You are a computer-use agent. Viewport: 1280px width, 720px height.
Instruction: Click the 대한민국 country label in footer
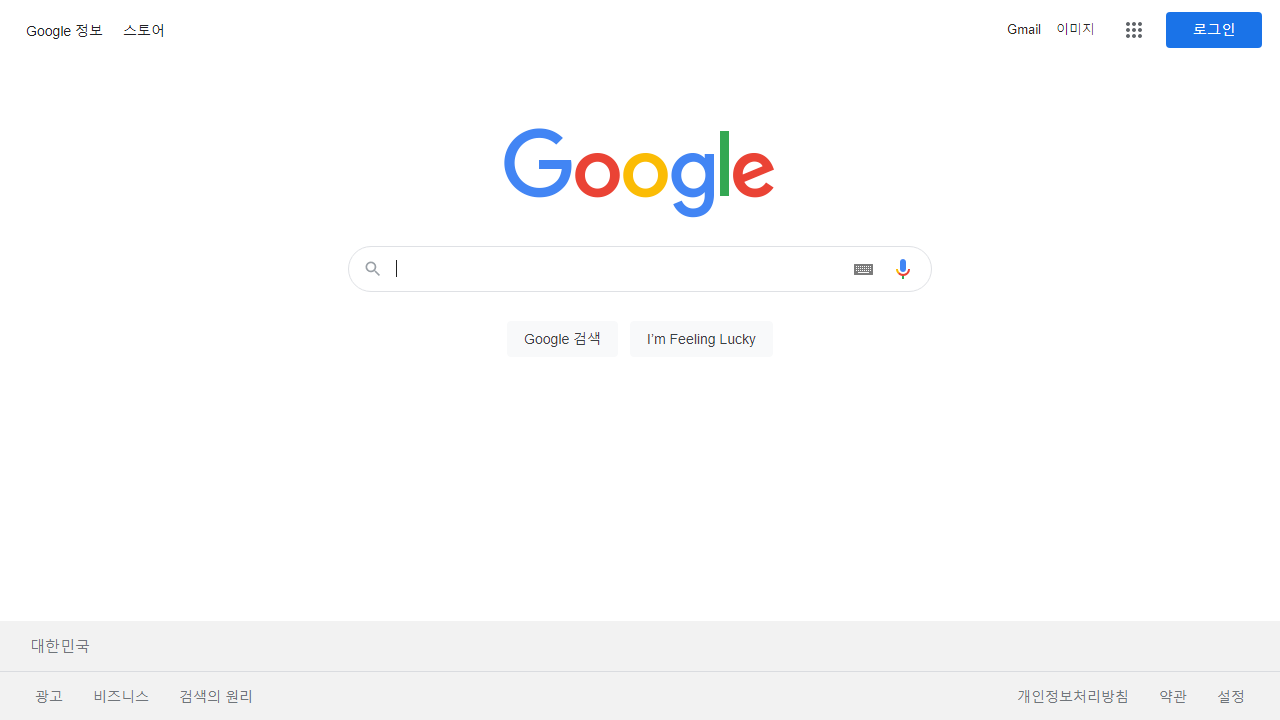tap(60, 646)
